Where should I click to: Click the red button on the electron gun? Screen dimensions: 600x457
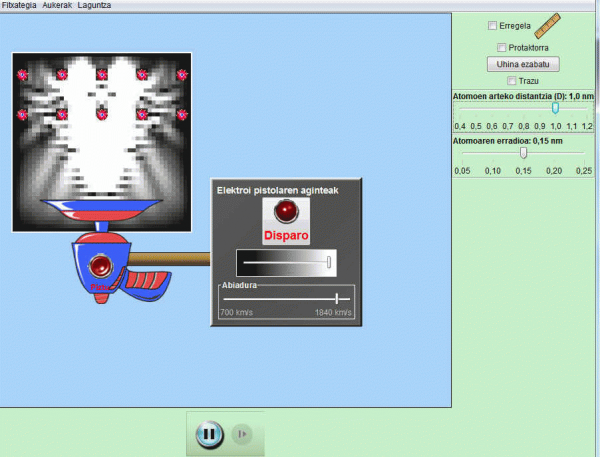pyautogui.click(x=101, y=266)
